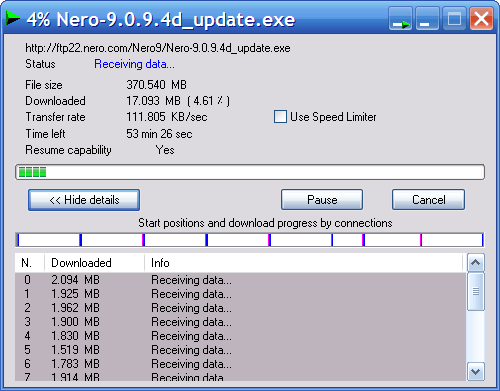500x391 pixels.
Task: Cancel the download
Action: click(x=428, y=200)
